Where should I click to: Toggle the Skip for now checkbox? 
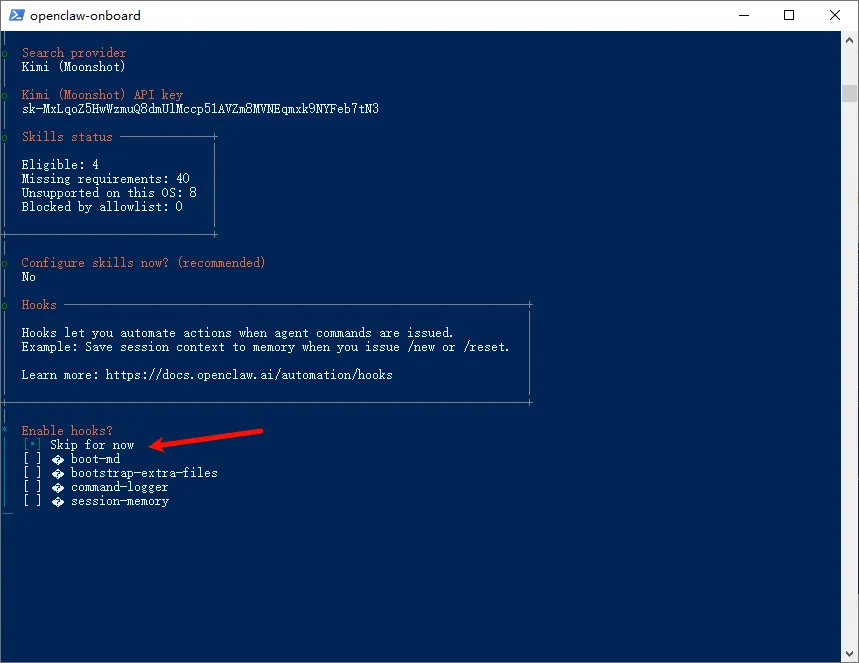click(32, 444)
